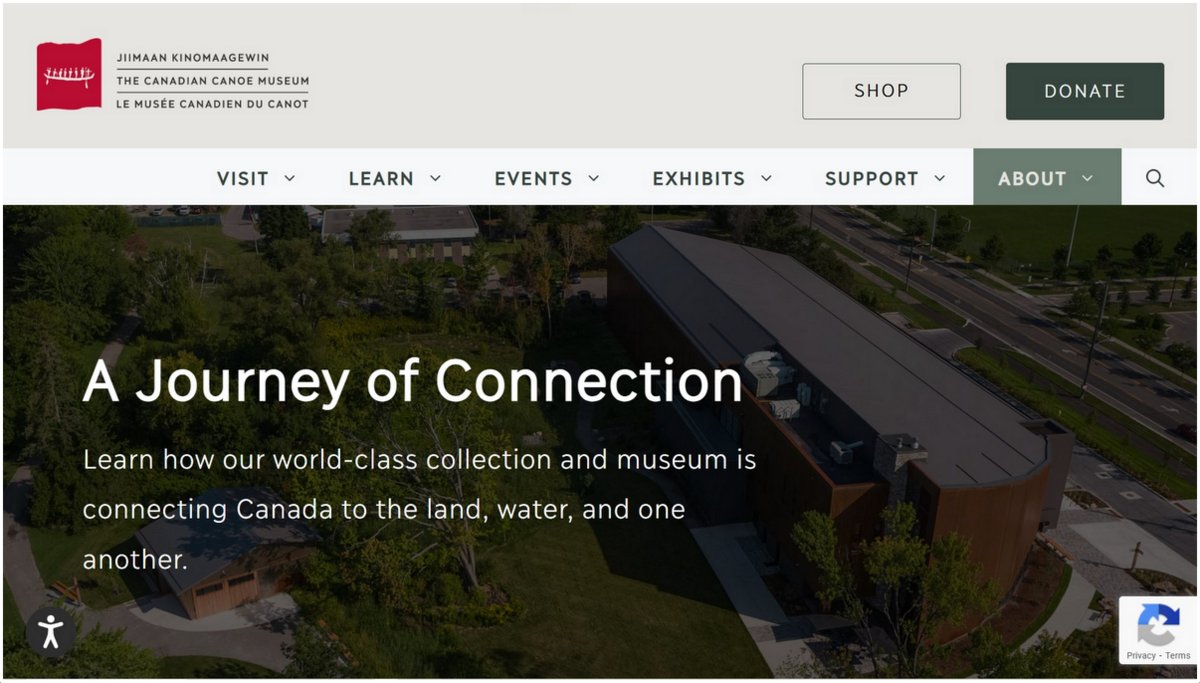This screenshot has height=683, width=1200.
Task: Open the Visit menu item
Action: point(243,179)
